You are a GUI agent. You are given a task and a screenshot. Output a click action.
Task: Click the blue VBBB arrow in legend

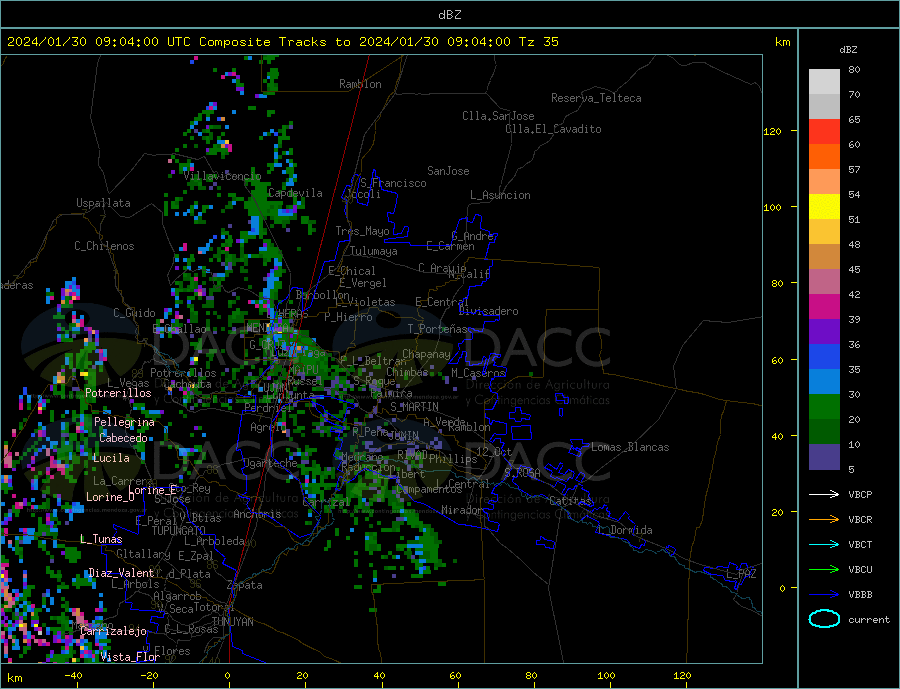[824, 595]
